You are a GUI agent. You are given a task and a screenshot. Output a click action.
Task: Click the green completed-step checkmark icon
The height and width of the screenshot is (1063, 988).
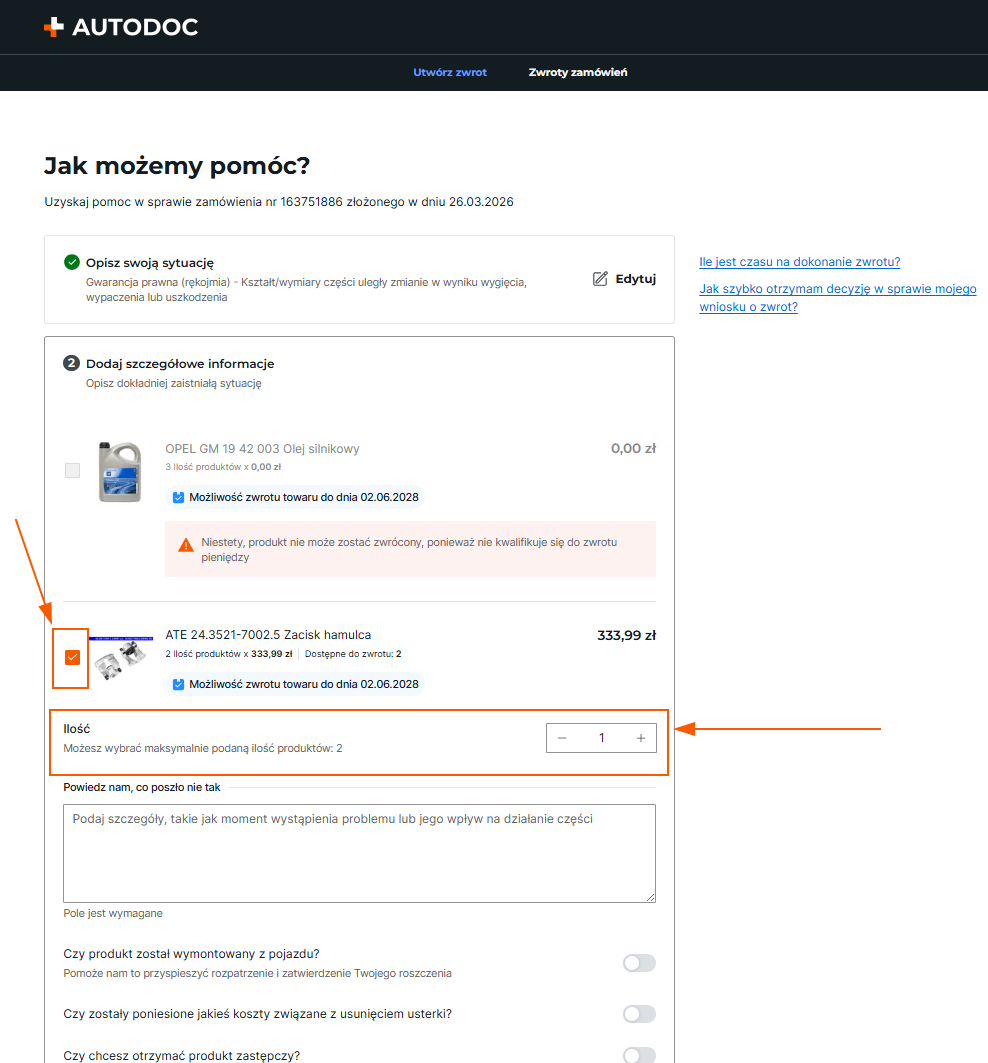[x=71, y=262]
